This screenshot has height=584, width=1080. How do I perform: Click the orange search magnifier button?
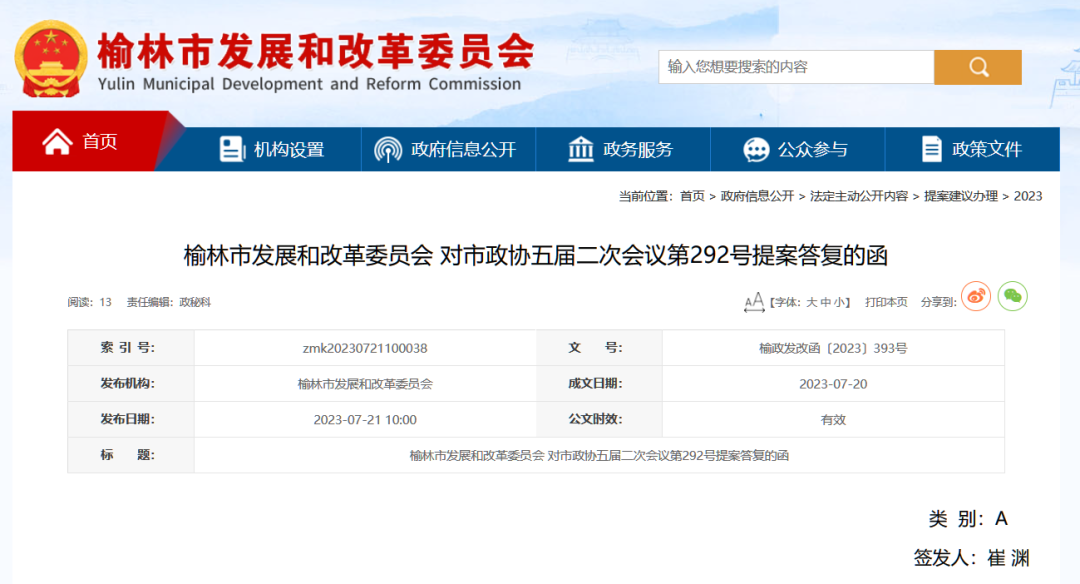[x=977, y=67]
